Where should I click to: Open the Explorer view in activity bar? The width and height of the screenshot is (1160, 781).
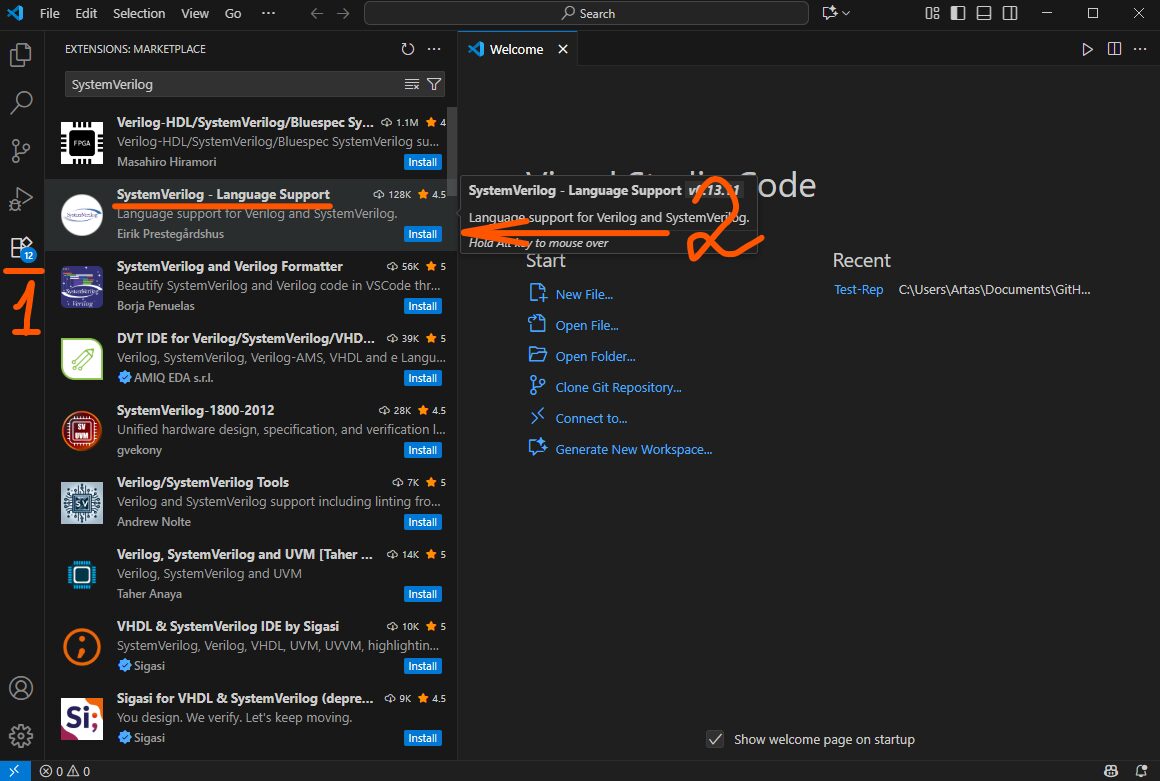coord(21,55)
